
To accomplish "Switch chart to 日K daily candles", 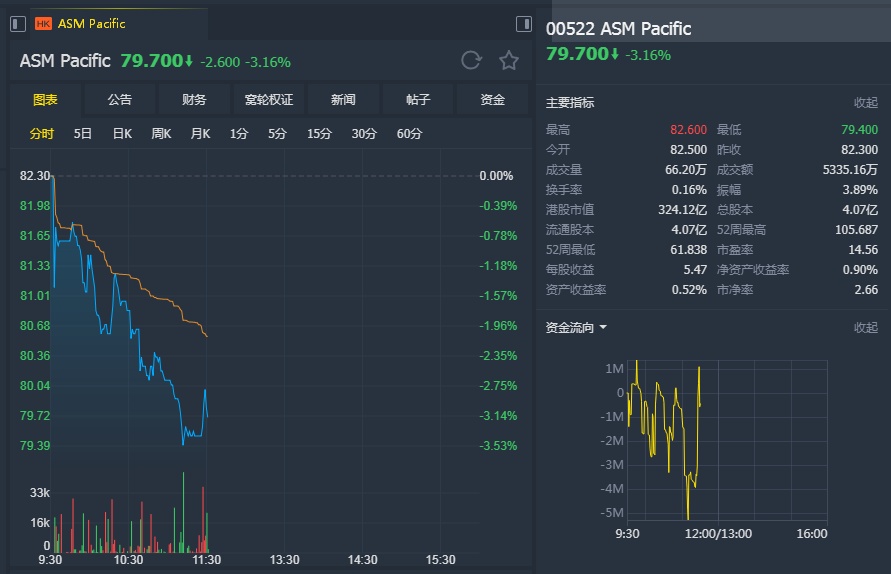I will point(122,133).
